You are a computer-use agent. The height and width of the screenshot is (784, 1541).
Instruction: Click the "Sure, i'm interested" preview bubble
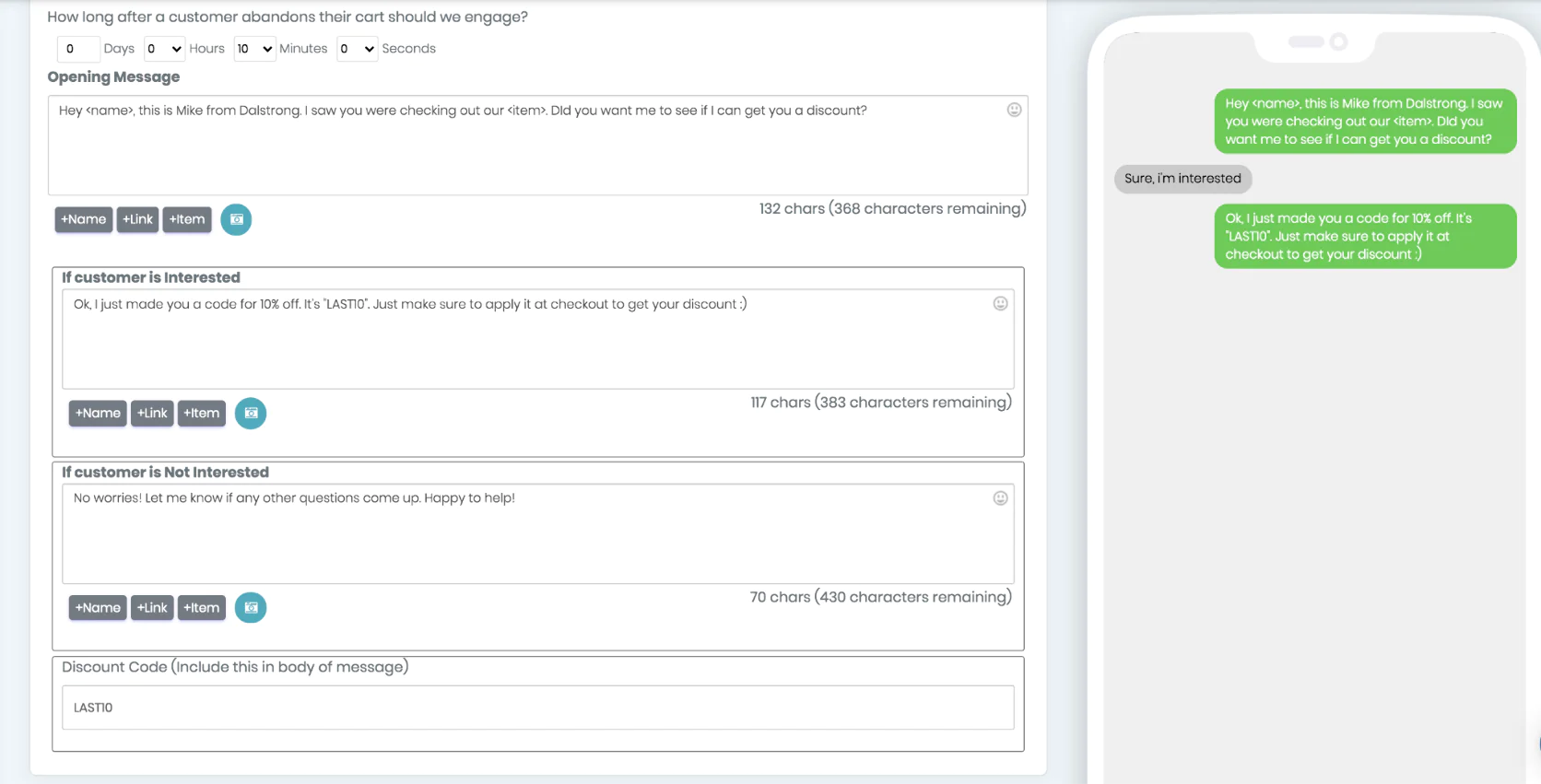tap(1182, 179)
